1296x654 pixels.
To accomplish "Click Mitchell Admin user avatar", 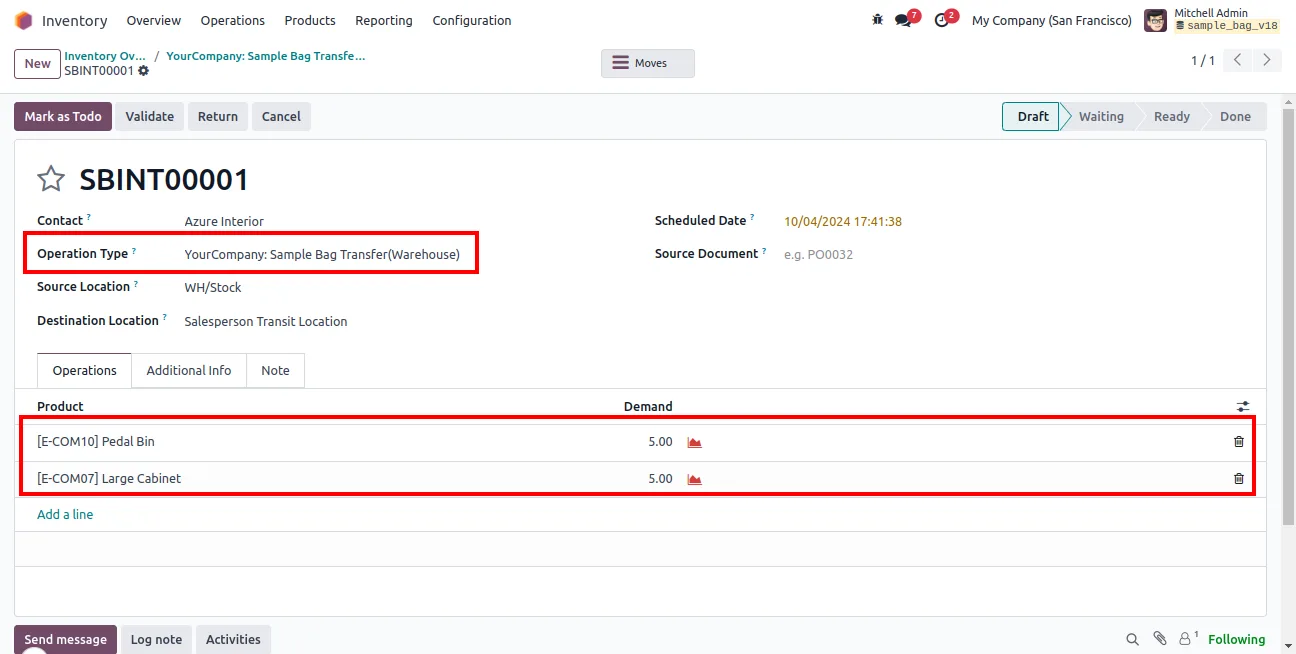I will [1155, 20].
